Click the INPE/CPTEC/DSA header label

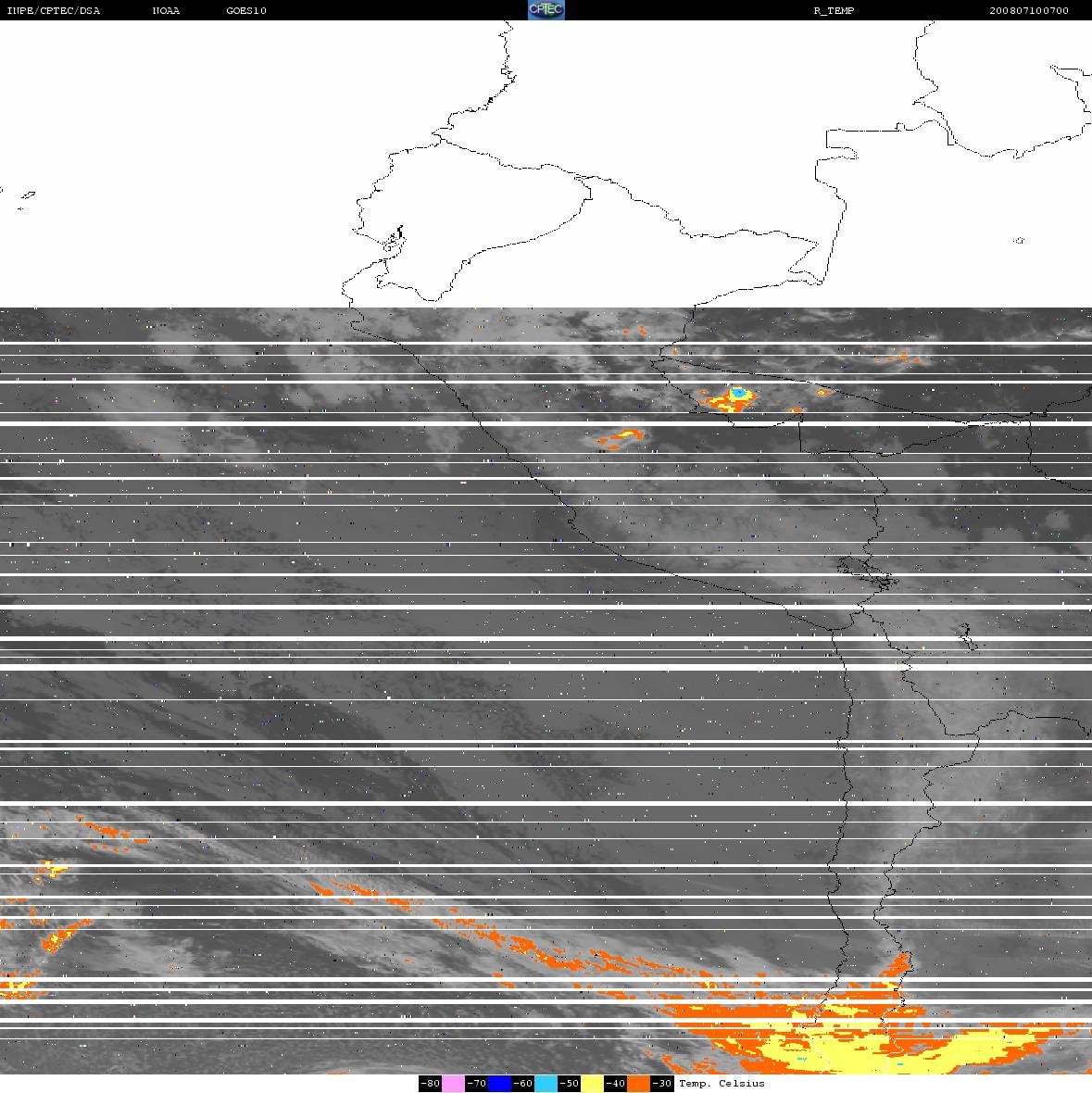(53, 11)
